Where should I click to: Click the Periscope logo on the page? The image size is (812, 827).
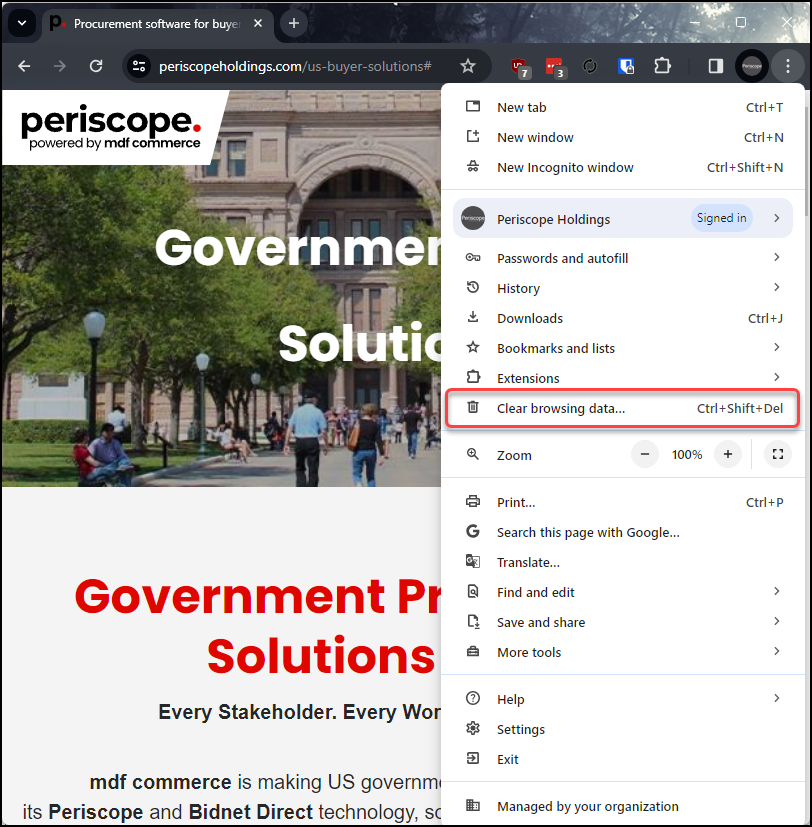click(x=112, y=127)
